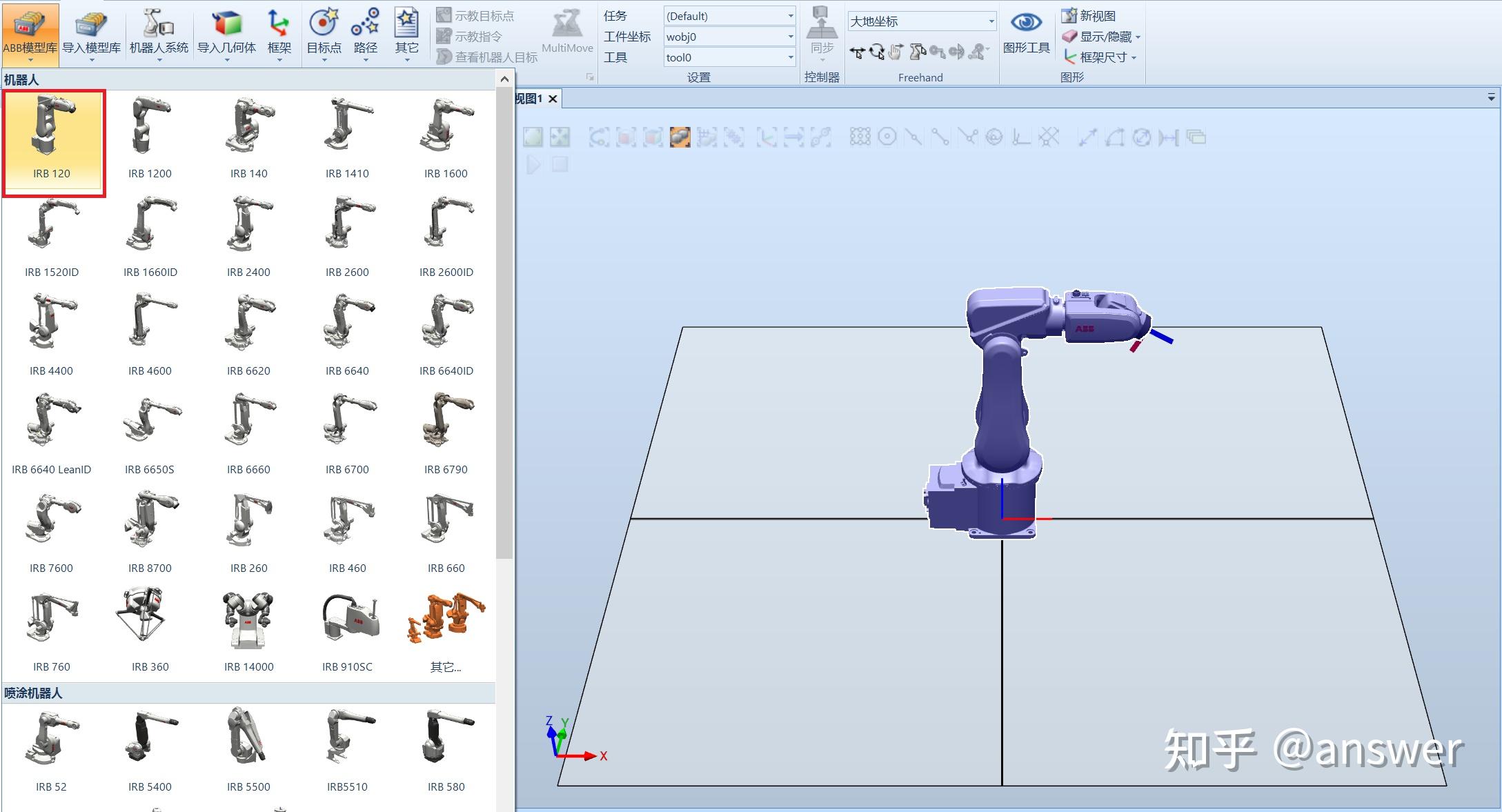Viewport: 1502px width, 812px height.
Task: Toggle the Freehand move tool
Action: pyautogui.click(x=858, y=52)
